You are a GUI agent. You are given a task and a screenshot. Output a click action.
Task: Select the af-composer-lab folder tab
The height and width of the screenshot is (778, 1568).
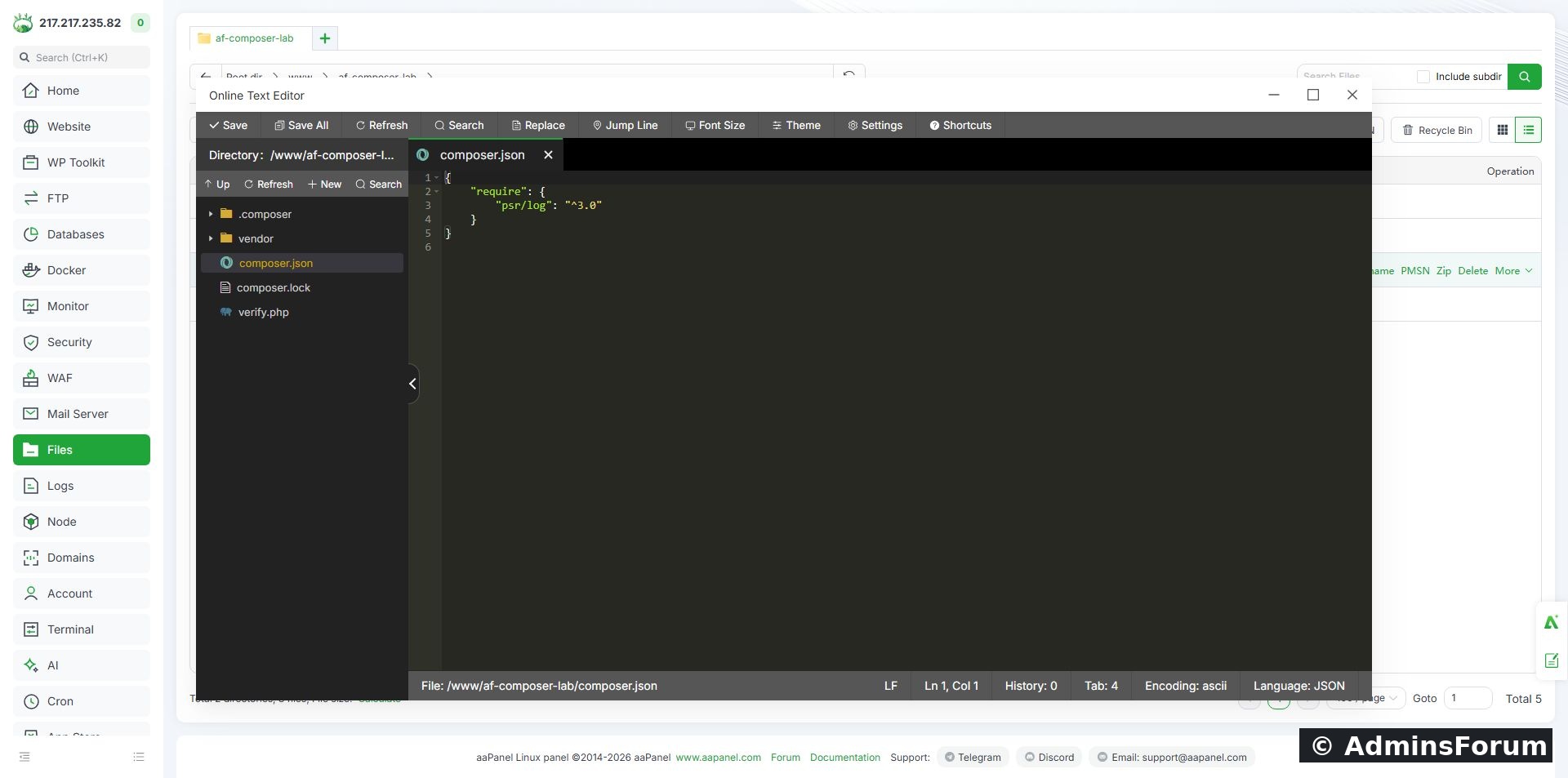[x=250, y=38]
